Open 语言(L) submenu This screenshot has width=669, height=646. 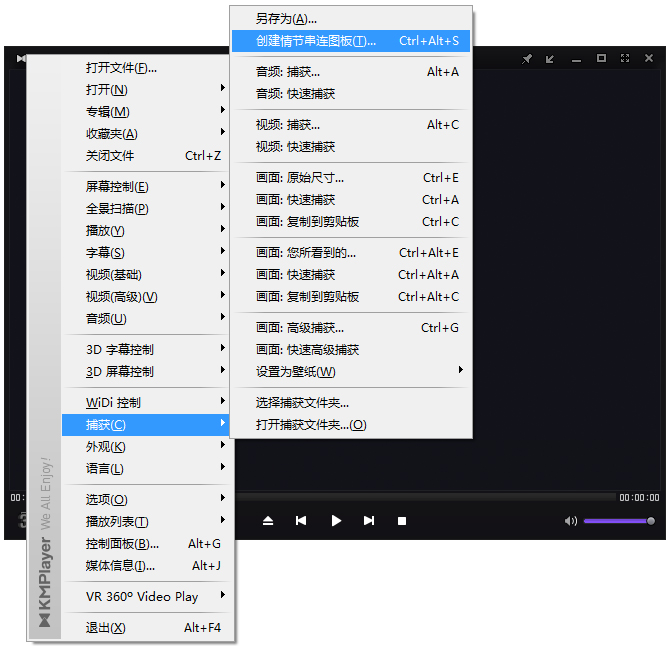point(145,469)
